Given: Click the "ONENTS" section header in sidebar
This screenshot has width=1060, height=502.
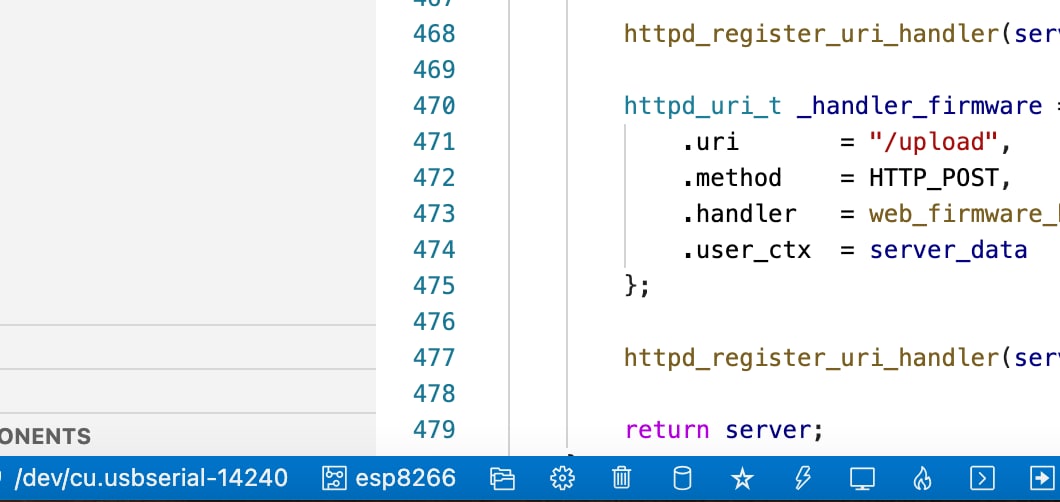Looking at the screenshot, I should 45,436.
